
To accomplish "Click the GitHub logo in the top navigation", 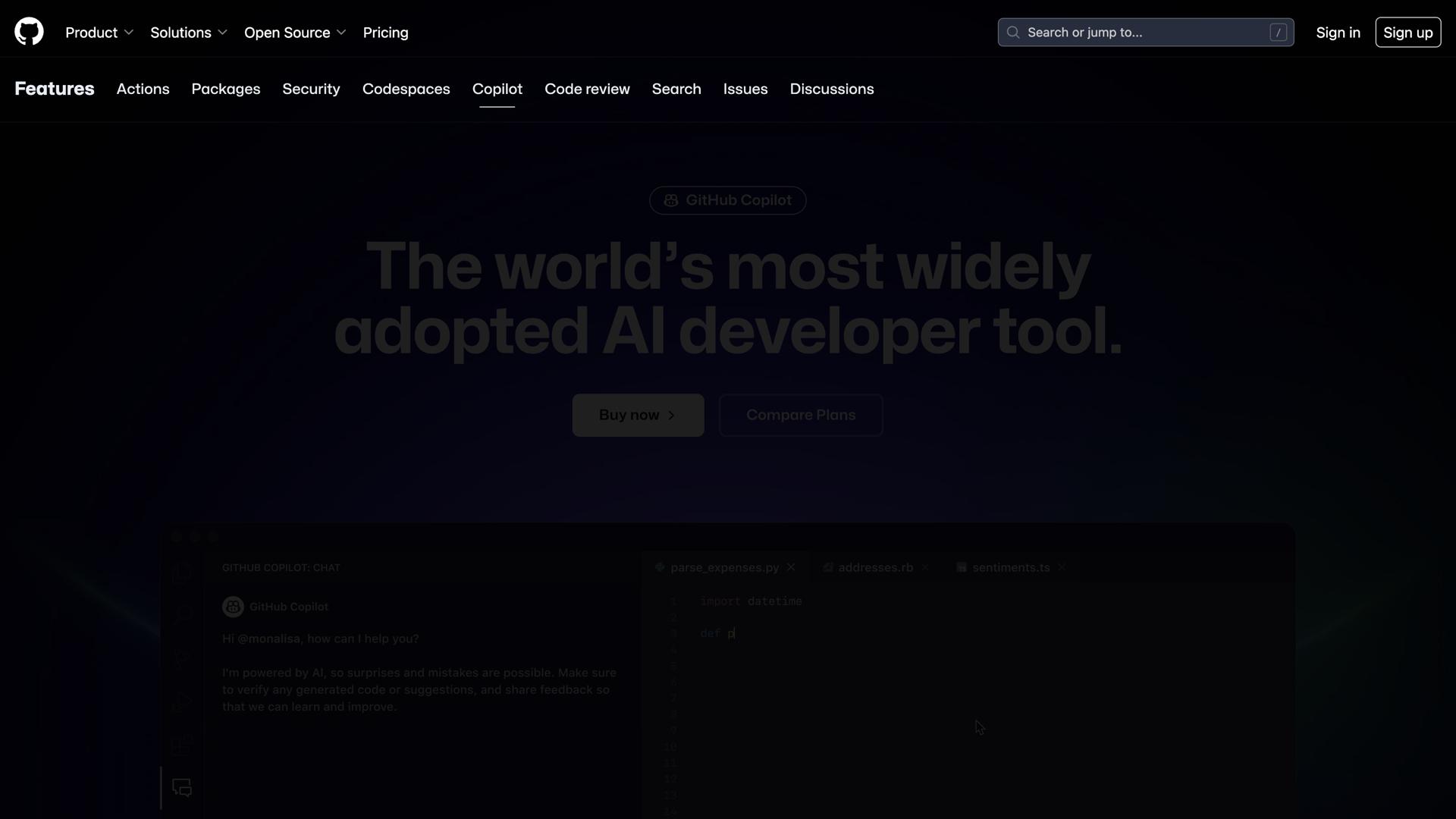I will pos(28,31).
